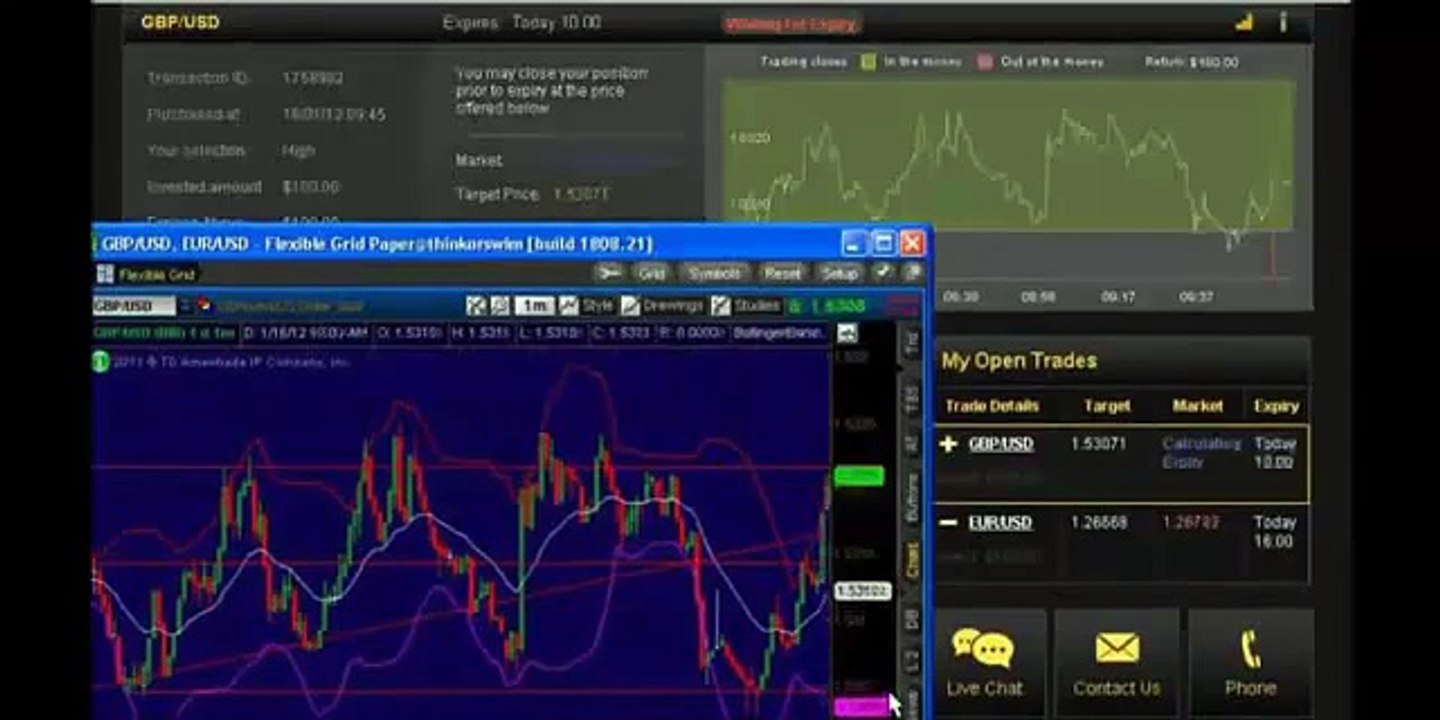Click the Bollinger Bands study label

coord(779,333)
